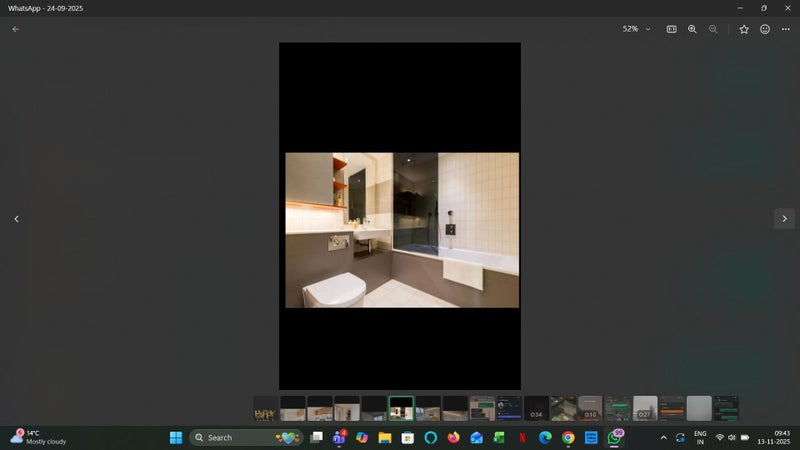
Task: Open the Windows Start menu
Action: point(176,438)
